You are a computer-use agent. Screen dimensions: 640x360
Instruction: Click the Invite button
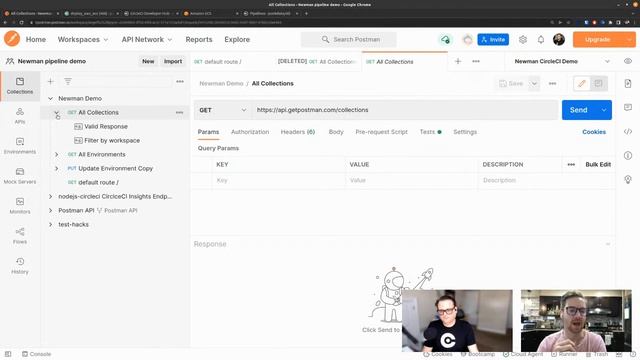point(493,40)
